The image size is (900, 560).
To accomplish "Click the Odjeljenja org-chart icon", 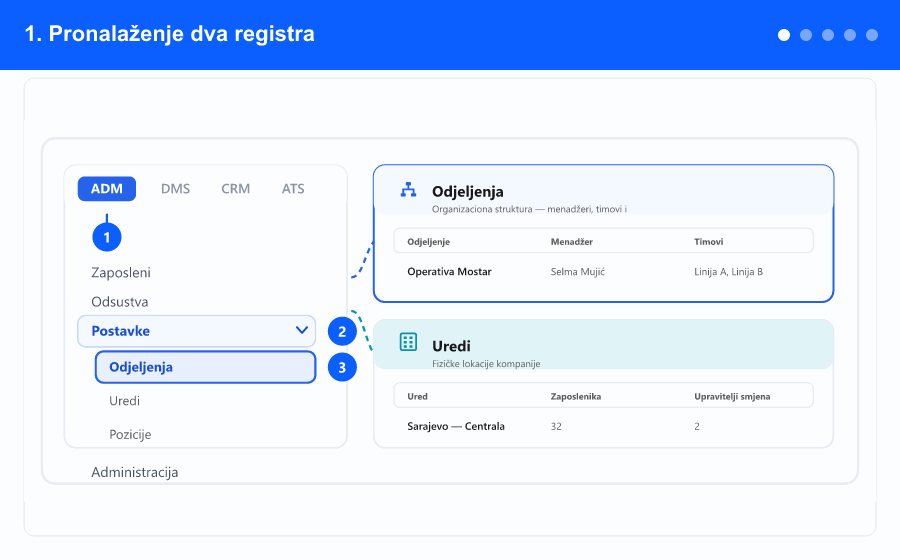I will [x=408, y=190].
